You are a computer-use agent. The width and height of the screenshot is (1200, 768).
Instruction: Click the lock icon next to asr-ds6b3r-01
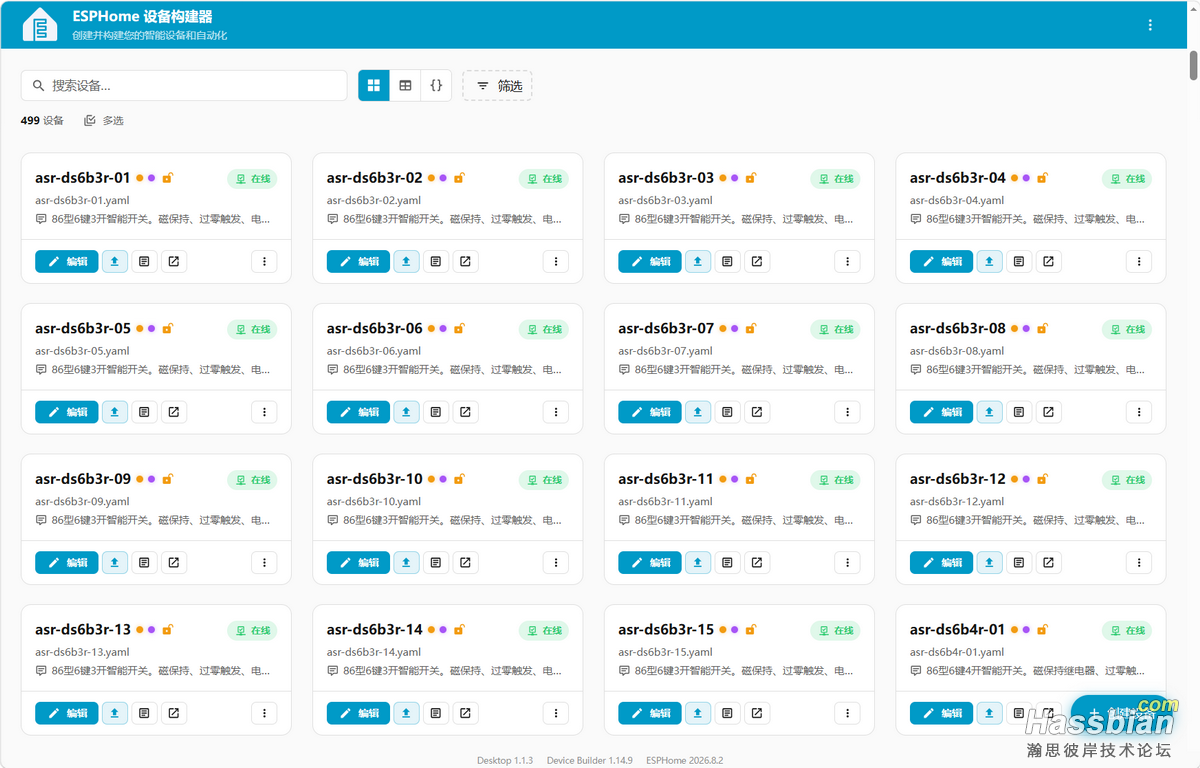pyautogui.click(x=167, y=178)
